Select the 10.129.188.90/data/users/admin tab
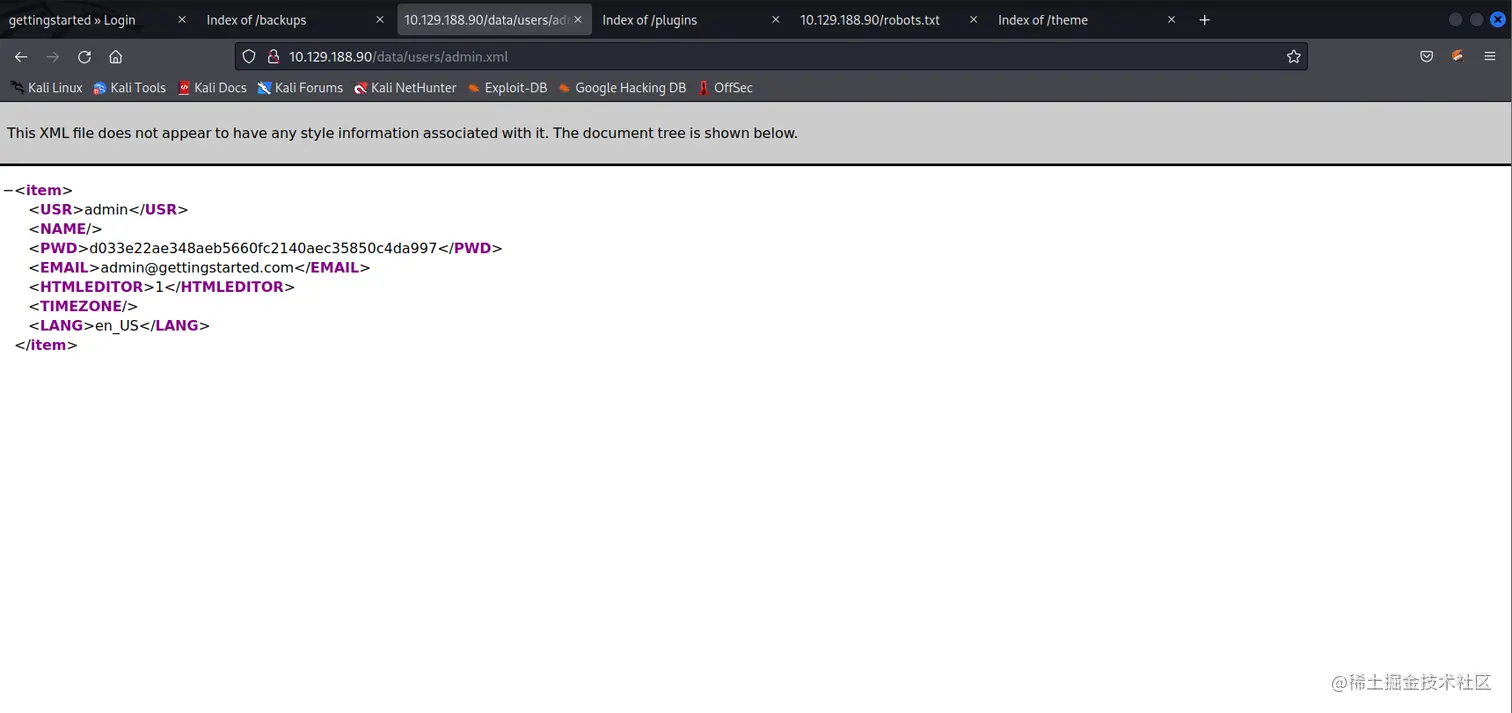This screenshot has width=1512, height=713. point(494,20)
